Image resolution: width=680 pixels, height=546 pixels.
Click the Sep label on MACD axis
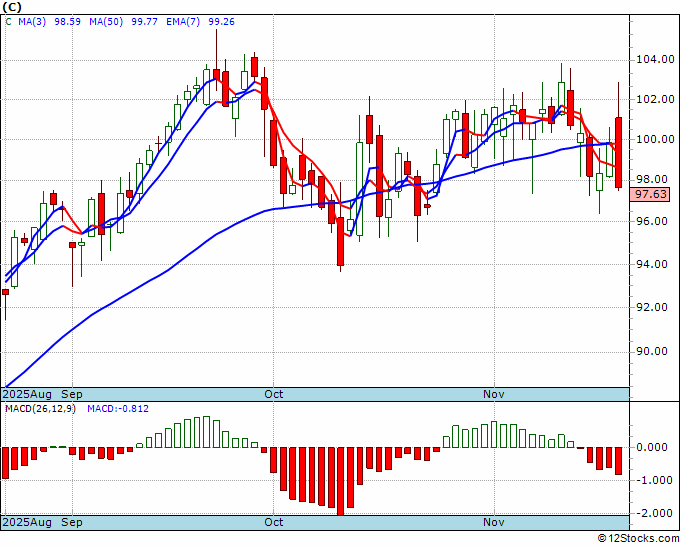[x=72, y=522]
